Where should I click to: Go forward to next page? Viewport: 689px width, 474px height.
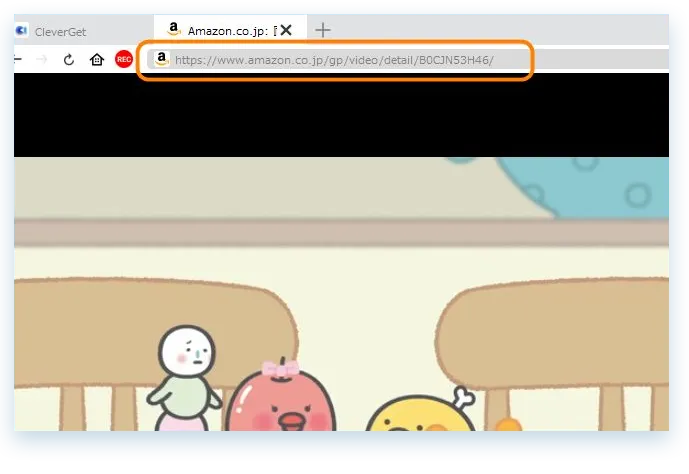click(x=42, y=59)
